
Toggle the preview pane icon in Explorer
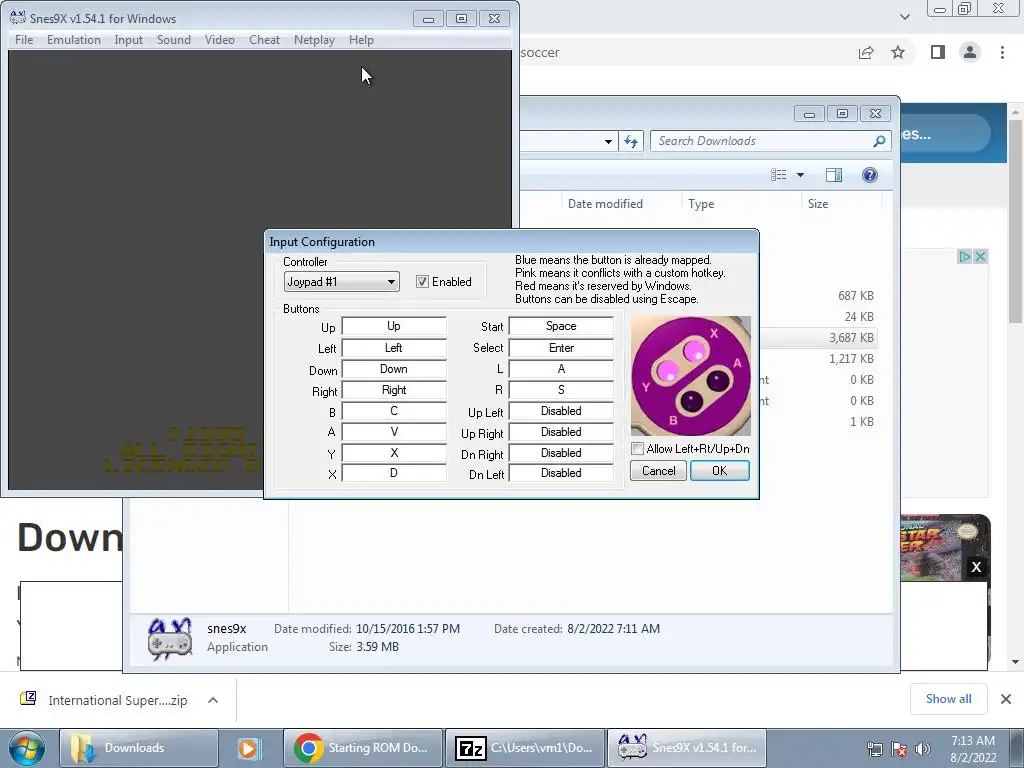[834, 175]
